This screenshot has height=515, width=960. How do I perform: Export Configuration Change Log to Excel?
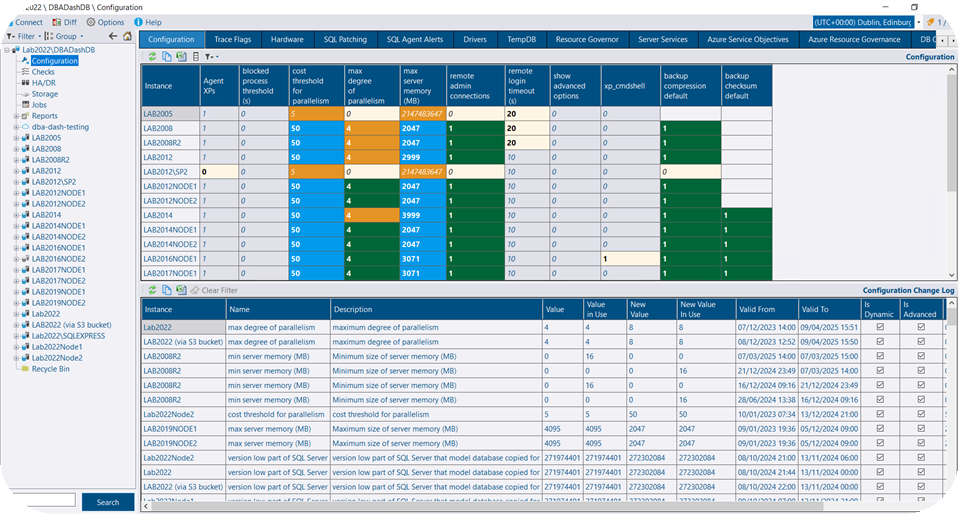click(181, 290)
